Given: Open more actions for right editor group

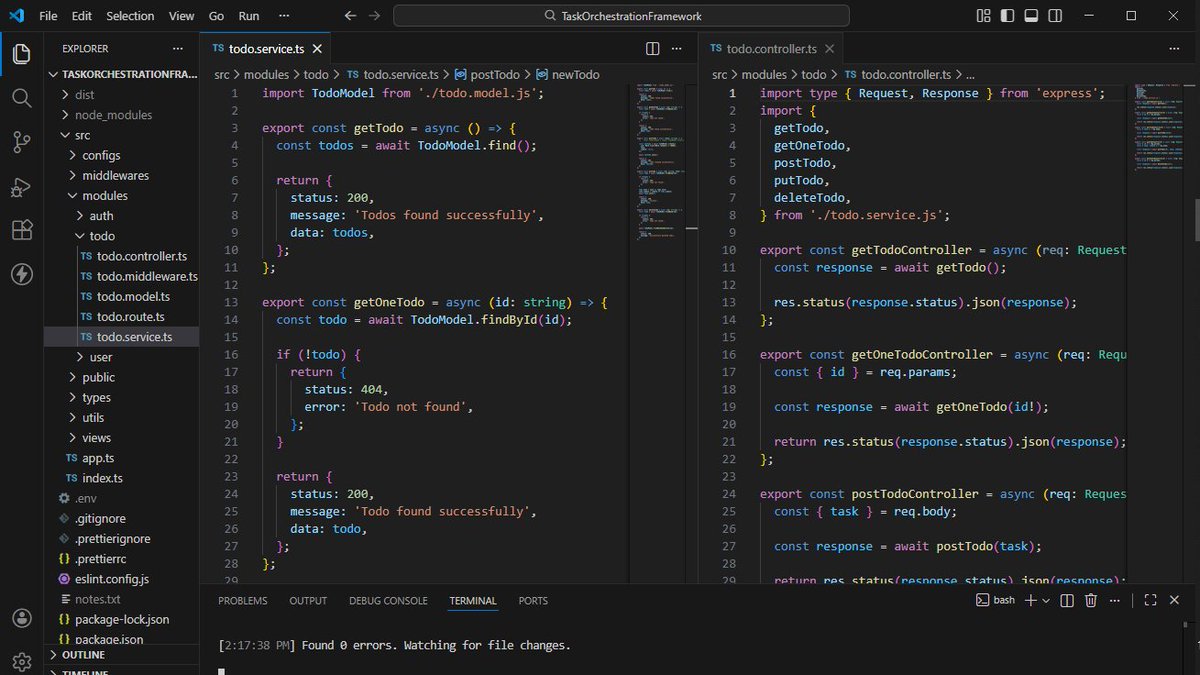Looking at the screenshot, I should click(1176, 48).
